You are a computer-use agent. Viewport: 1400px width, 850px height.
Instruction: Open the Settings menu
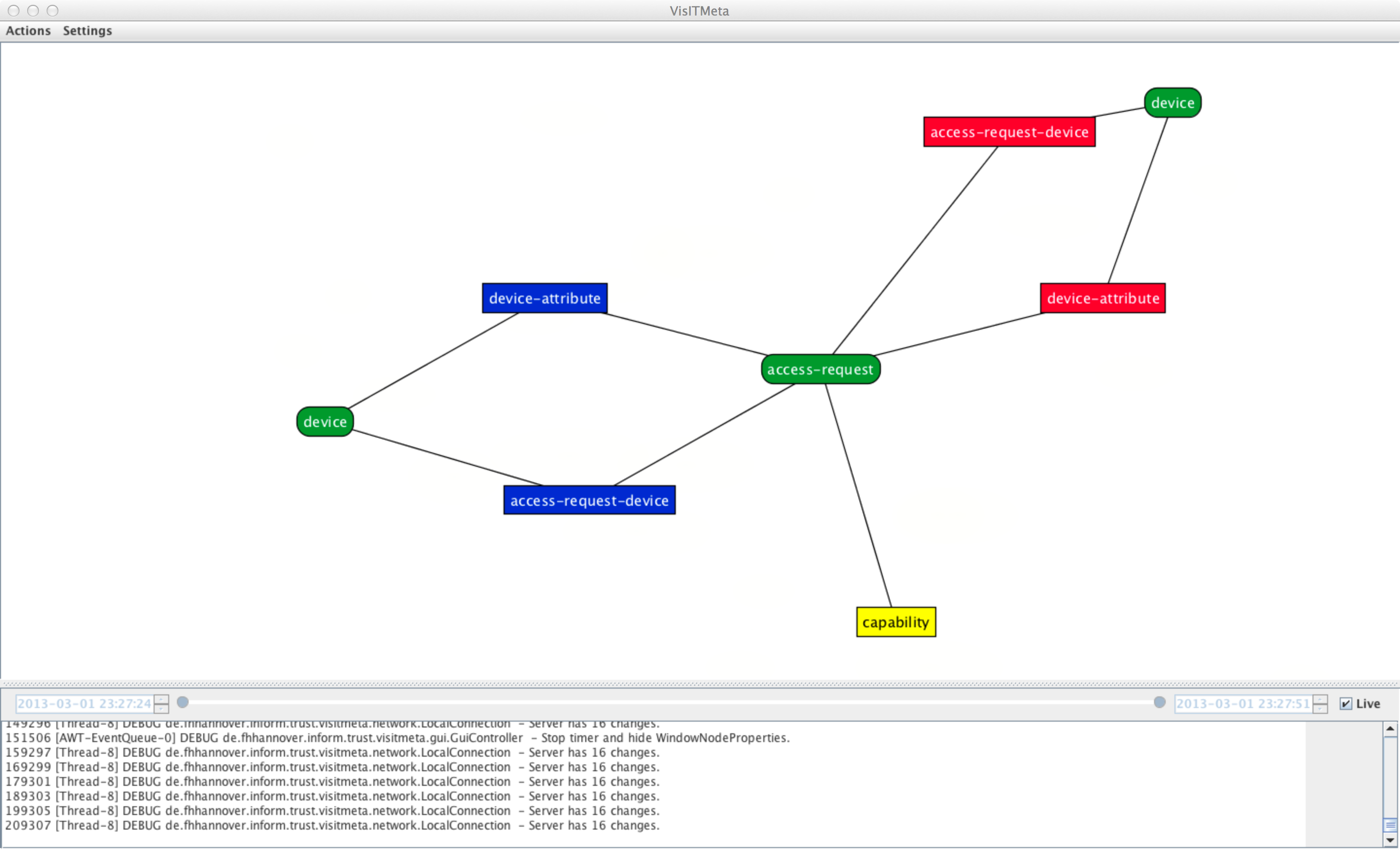87,31
